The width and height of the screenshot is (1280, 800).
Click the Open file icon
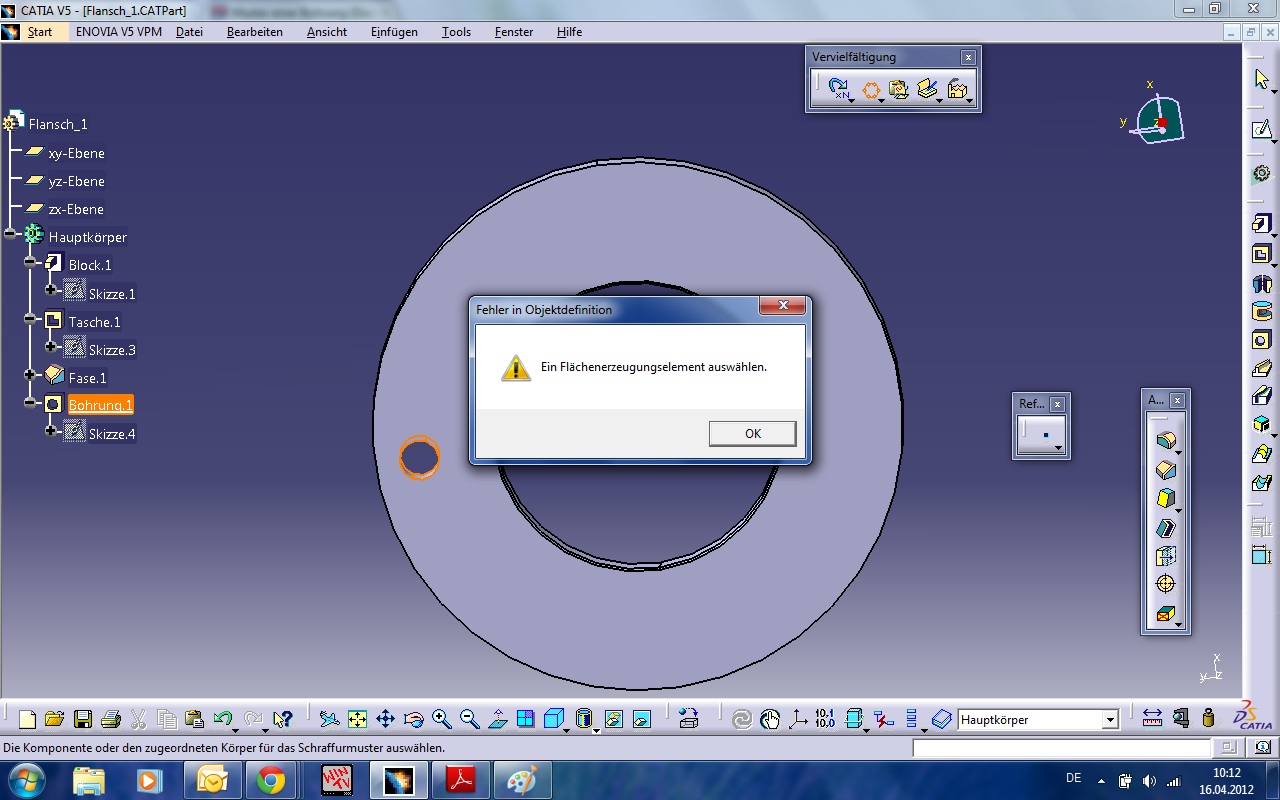[54, 719]
